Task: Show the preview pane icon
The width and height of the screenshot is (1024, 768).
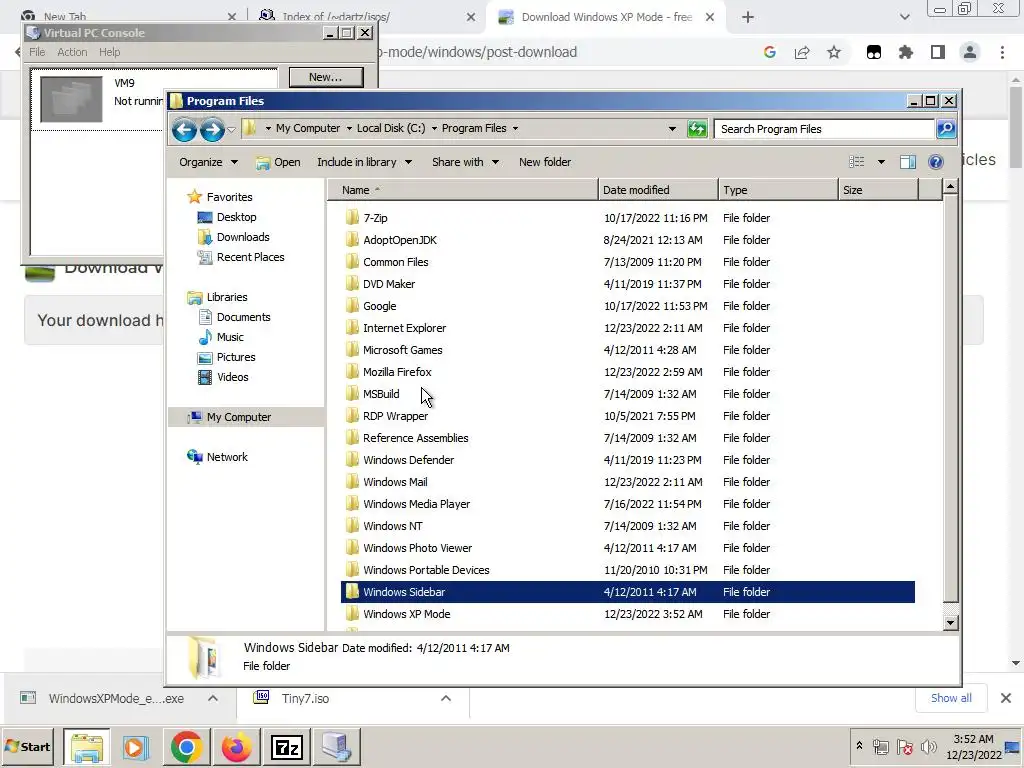Action: [908, 162]
